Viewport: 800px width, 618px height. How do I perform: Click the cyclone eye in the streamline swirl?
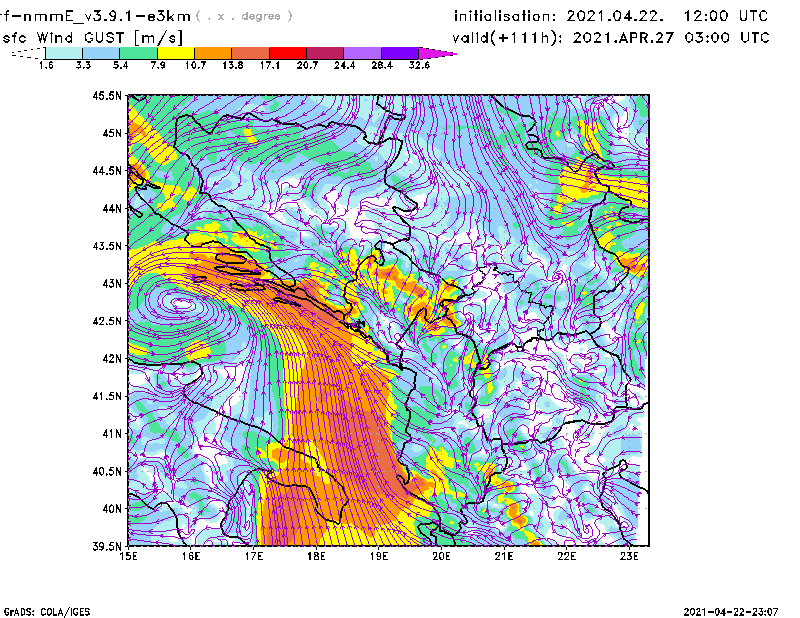pyautogui.click(x=182, y=304)
